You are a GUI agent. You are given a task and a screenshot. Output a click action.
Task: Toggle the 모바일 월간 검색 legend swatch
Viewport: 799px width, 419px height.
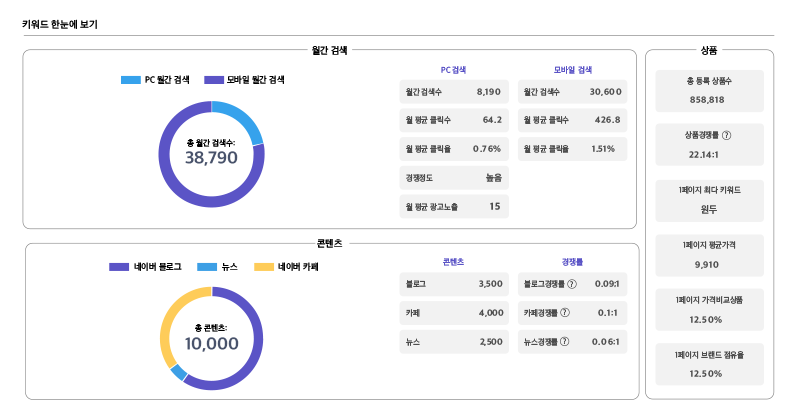[214, 80]
